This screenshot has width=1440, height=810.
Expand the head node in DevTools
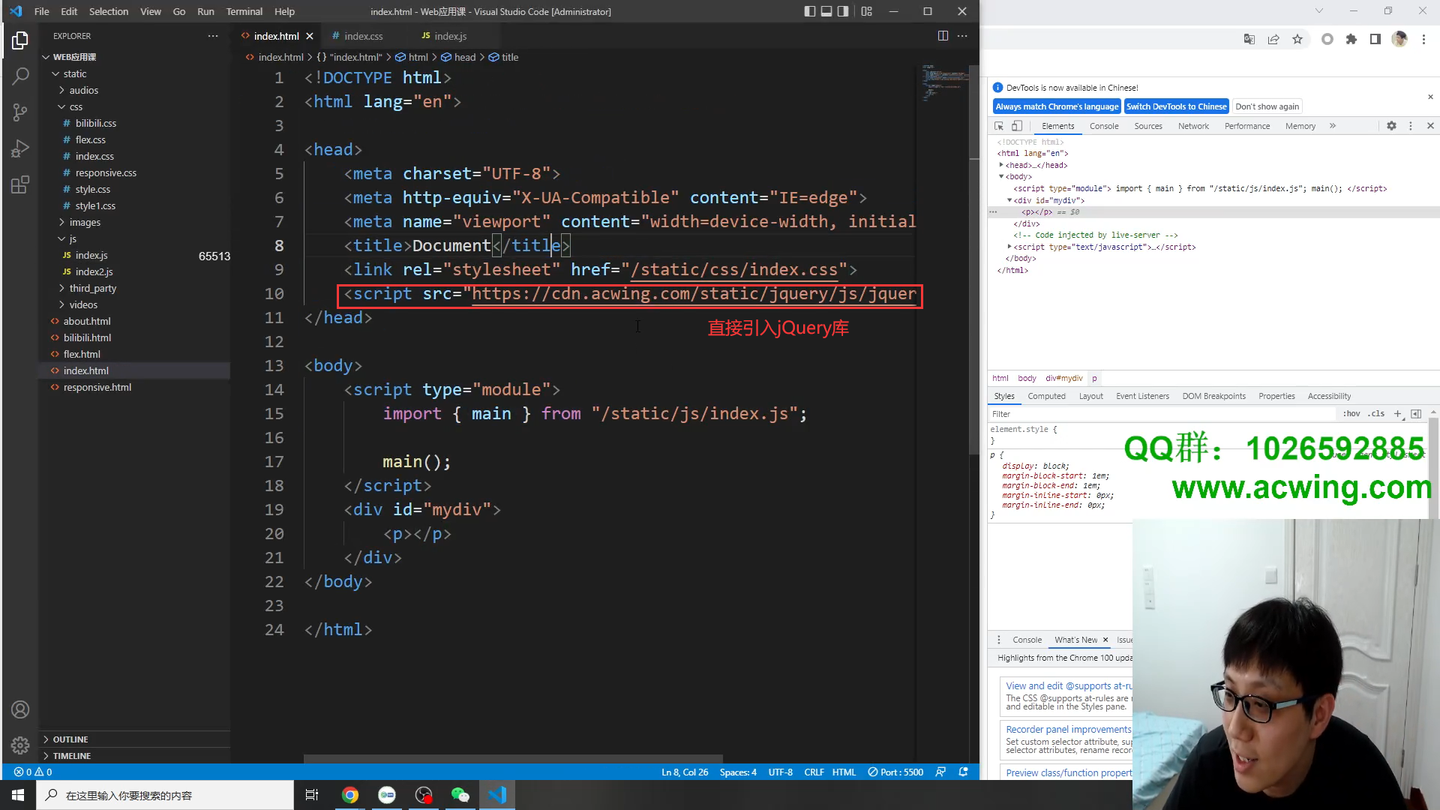click(1001, 165)
